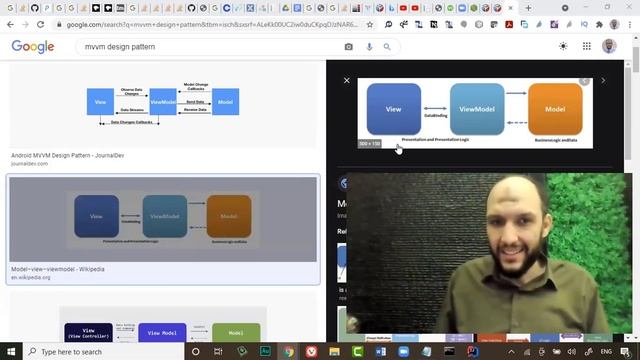
Task: Select the Wikipedia MVVM diagram thumbnail
Action: [163, 219]
